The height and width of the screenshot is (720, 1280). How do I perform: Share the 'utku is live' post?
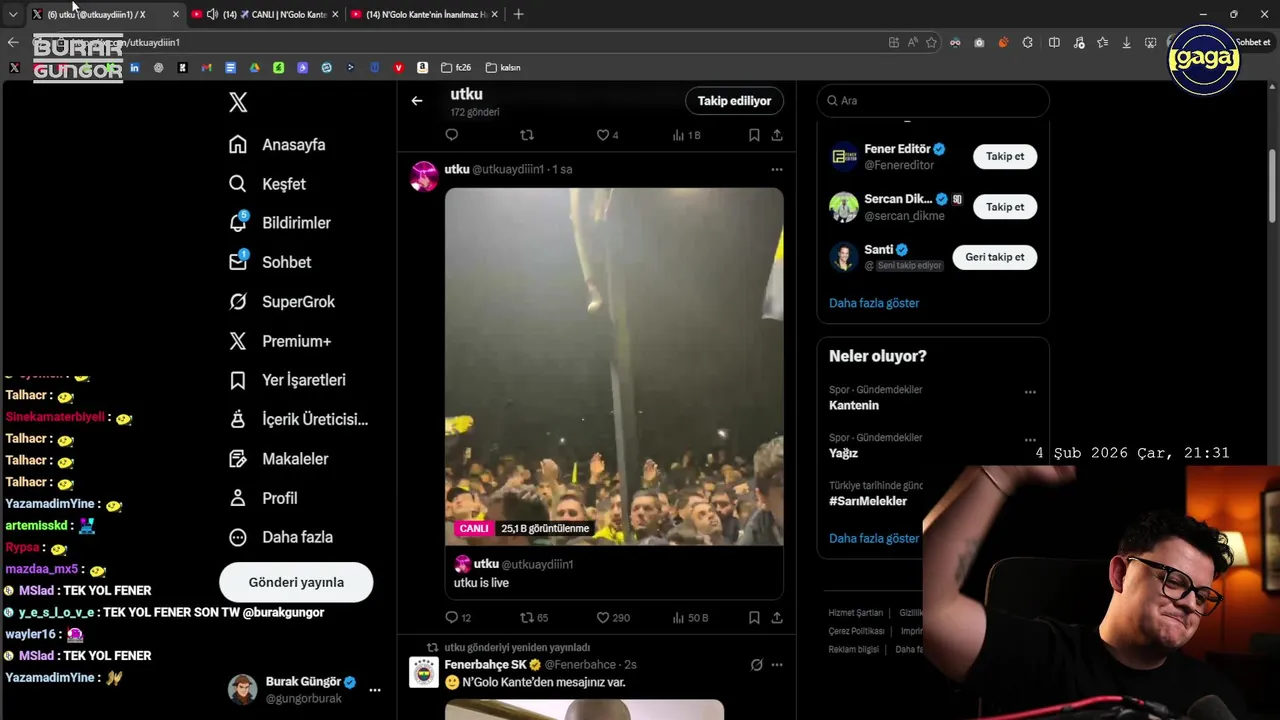pos(777,618)
